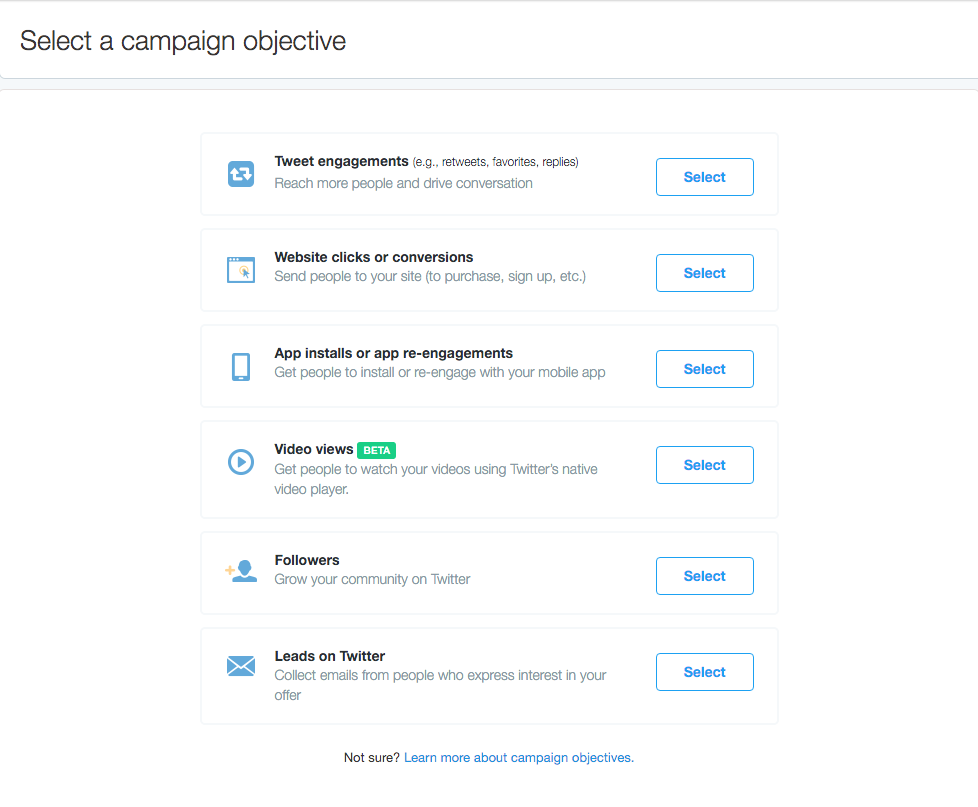Click the green BETA badge

(376, 450)
